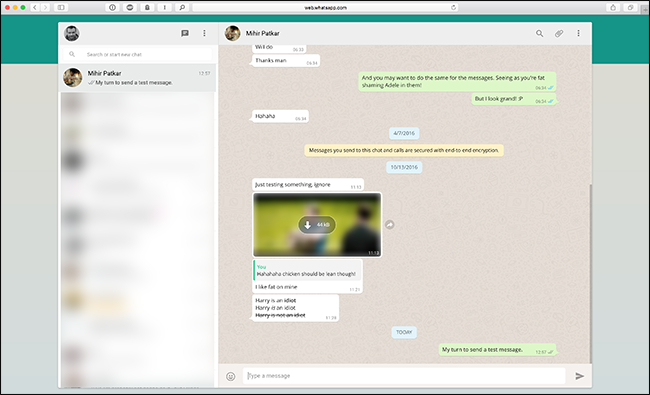Show all tabs in Safari
Image resolution: width=650 pixels, height=395 pixels.
pyautogui.click(x=631, y=7)
